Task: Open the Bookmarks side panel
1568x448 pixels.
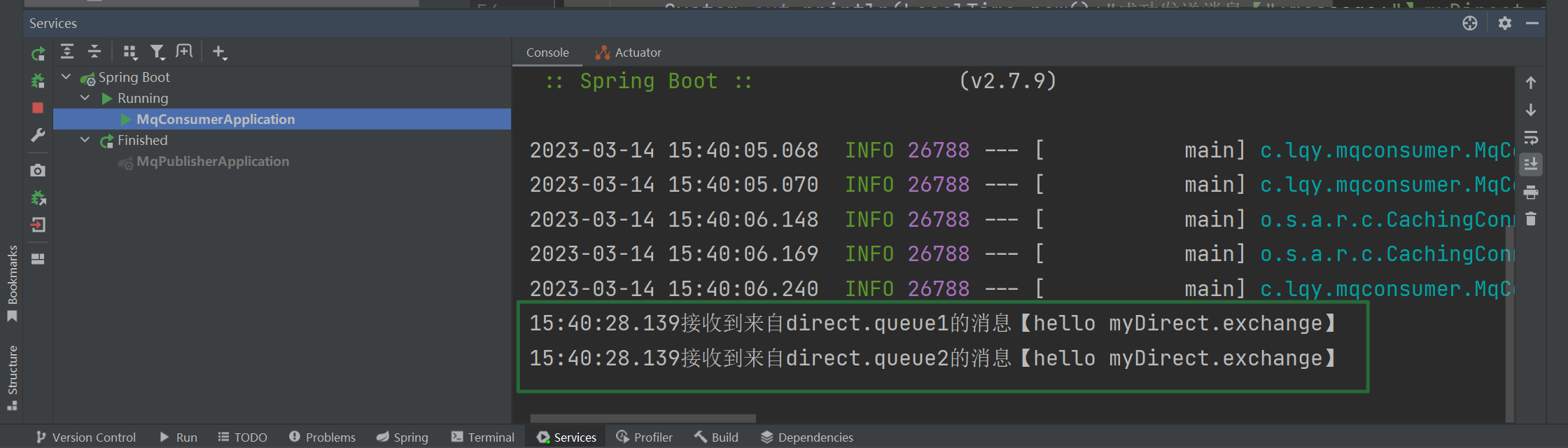Action: point(12,283)
